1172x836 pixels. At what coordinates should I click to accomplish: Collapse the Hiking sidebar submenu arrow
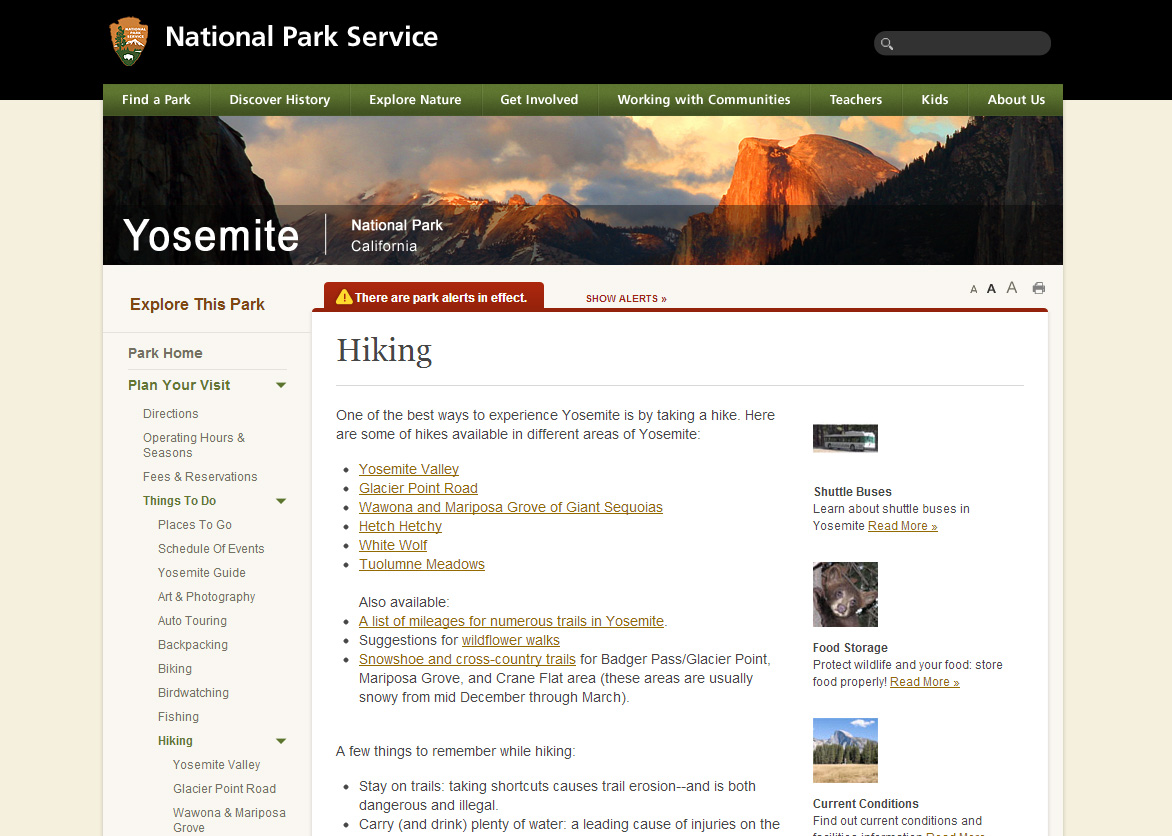tap(281, 741)
